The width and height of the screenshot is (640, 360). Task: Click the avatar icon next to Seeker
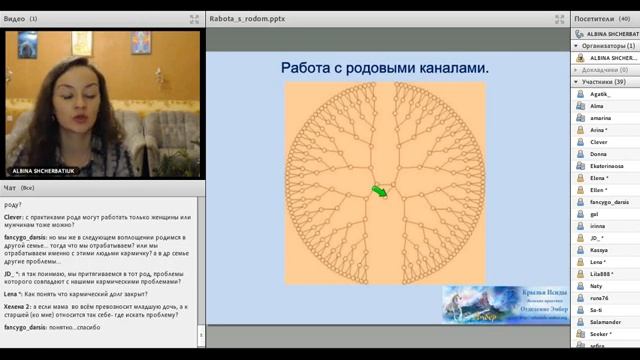(x=580, y=334)
